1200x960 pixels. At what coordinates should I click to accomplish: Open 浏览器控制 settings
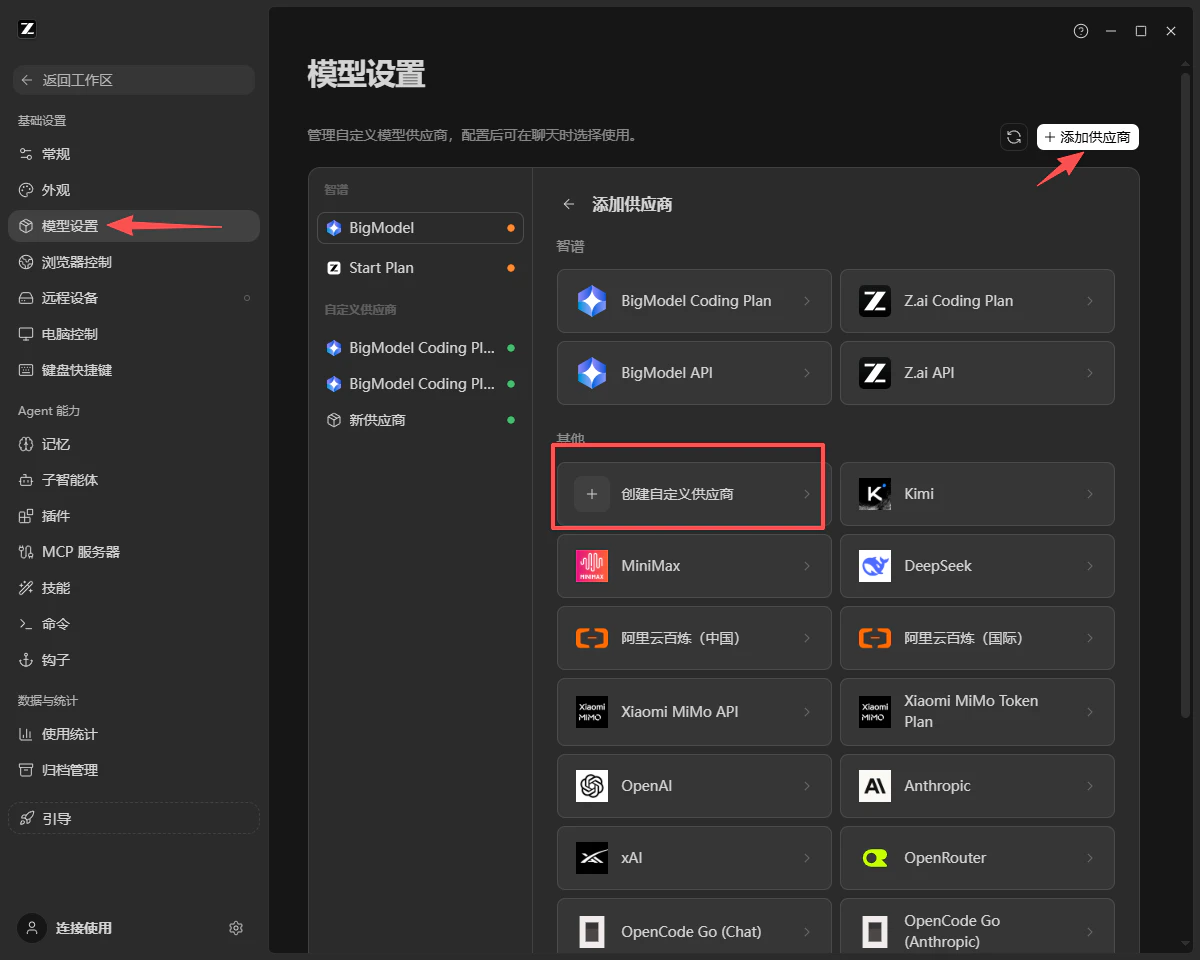tap(133, 262)
